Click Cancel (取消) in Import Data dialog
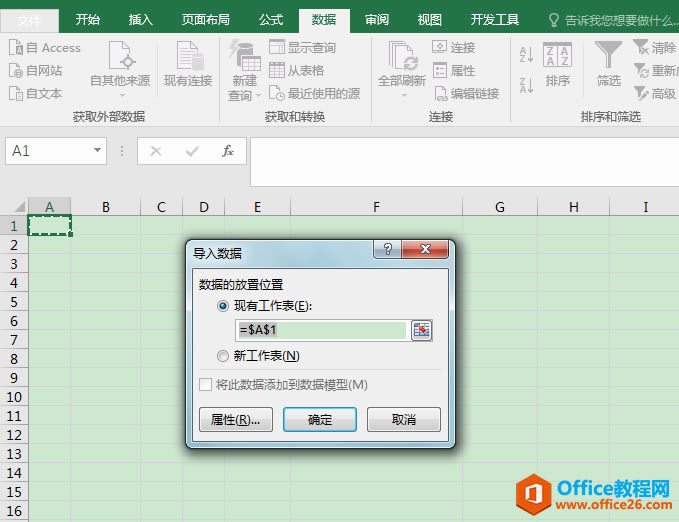This screenshot has width=679, height=522. point(404,419)
